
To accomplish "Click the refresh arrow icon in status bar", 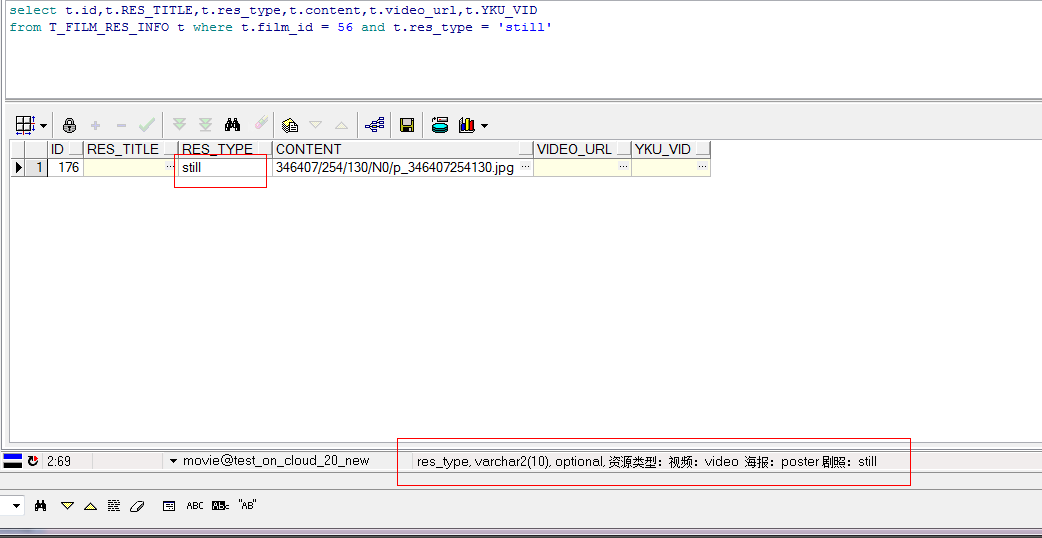I will coord(33,460).
